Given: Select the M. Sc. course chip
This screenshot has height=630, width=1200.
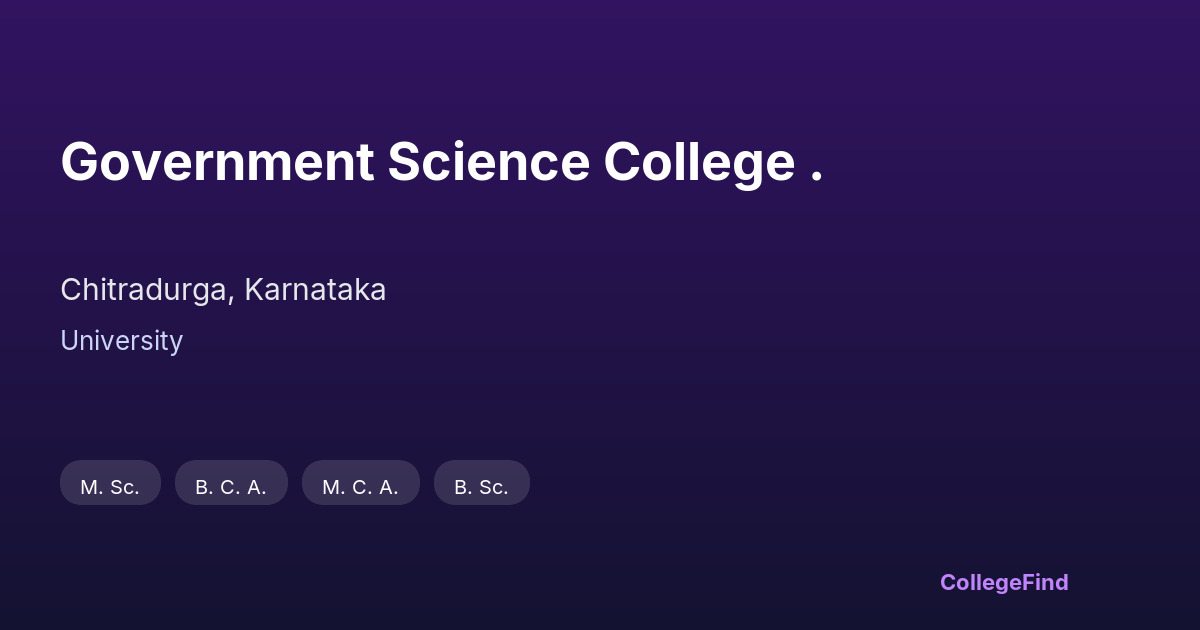Looking at the screenshot, I should click(110, 487).
